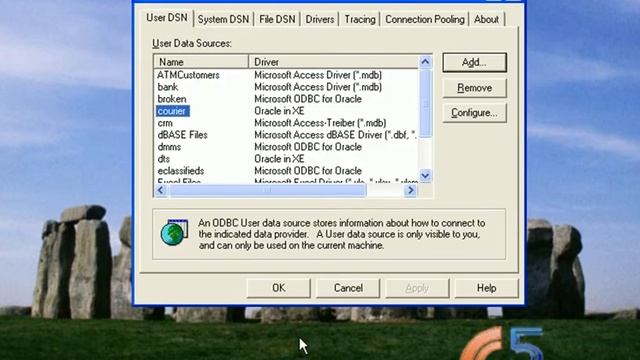Select the broken data source

172,99
